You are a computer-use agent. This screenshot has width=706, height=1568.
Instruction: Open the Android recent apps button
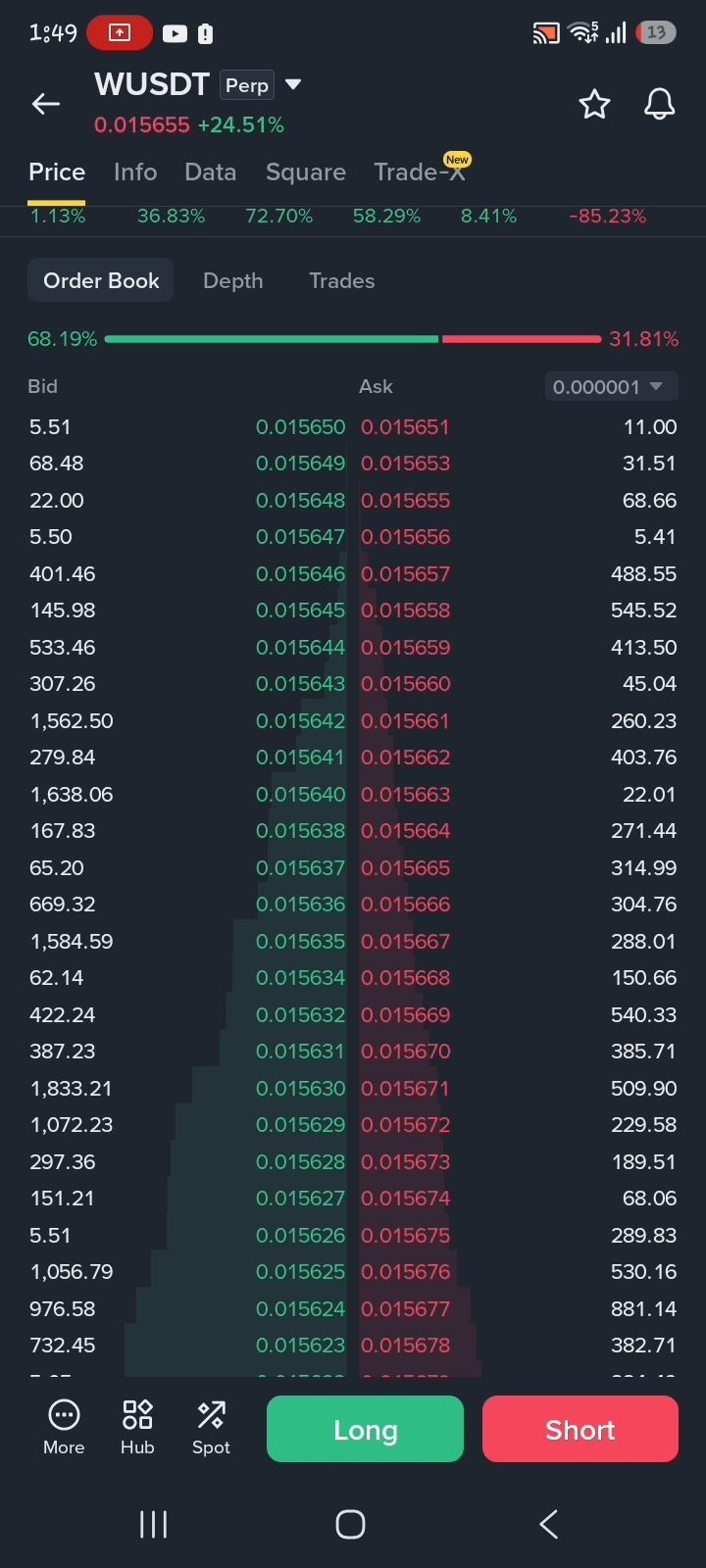tap(153, 1524)
